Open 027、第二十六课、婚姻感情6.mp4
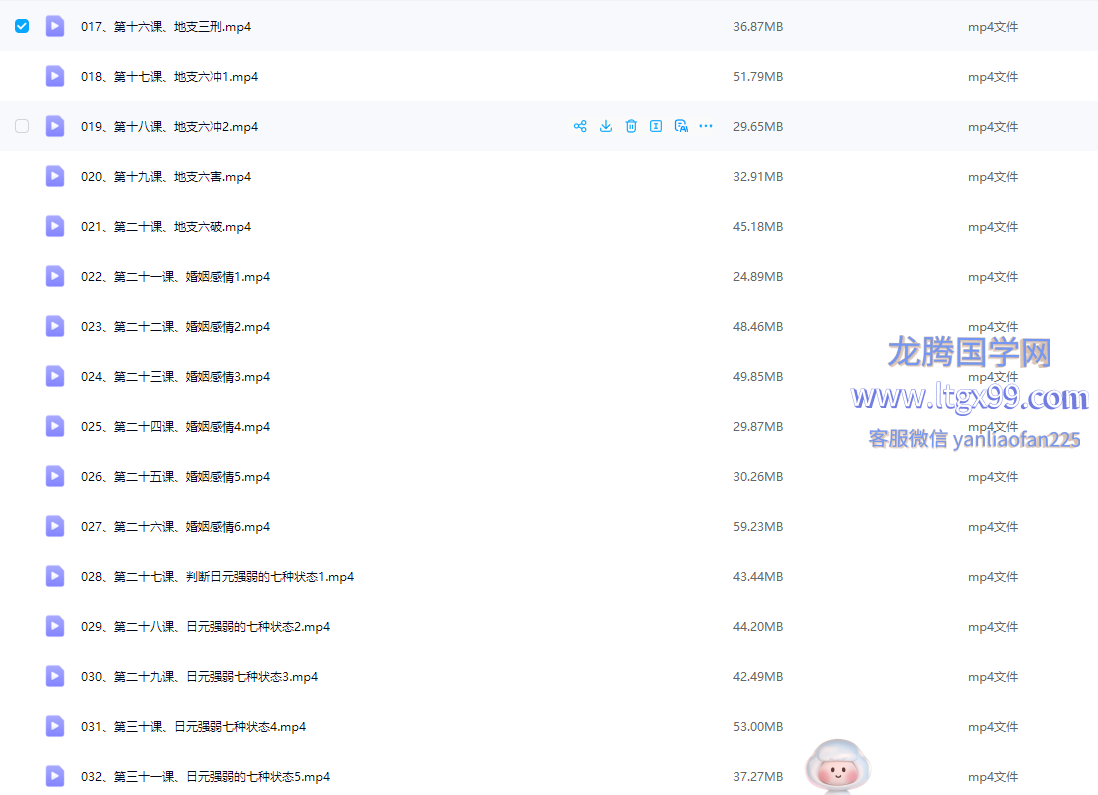 [175, 527]
